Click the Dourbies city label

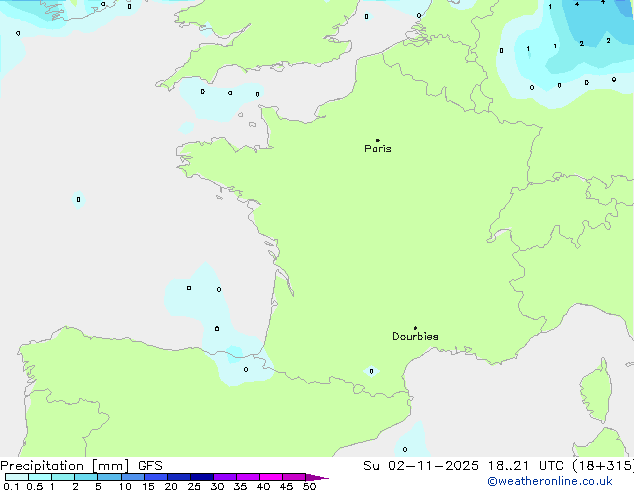coord(415,336)
